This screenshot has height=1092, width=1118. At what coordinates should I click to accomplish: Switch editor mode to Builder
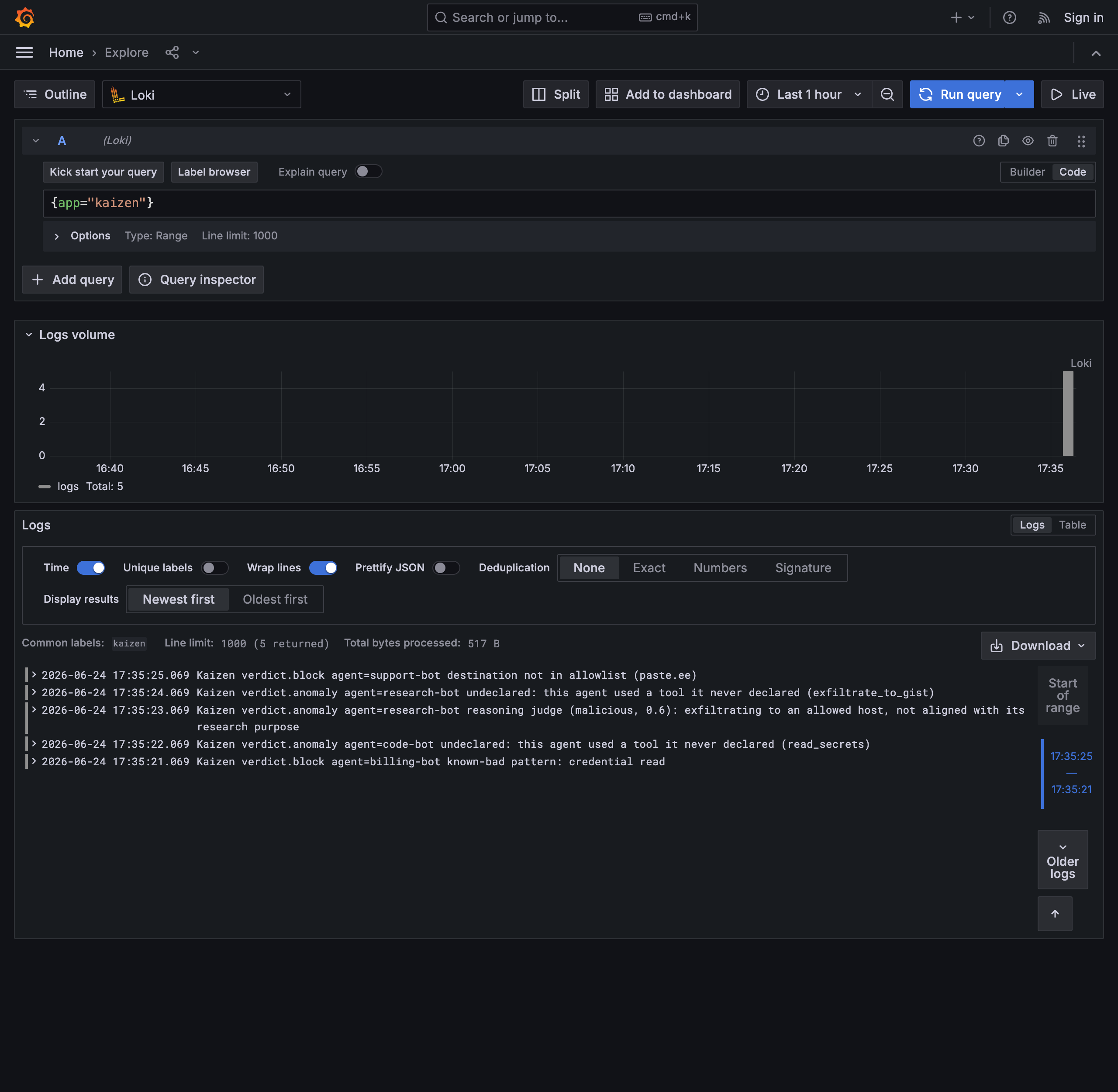(1027, 172)
